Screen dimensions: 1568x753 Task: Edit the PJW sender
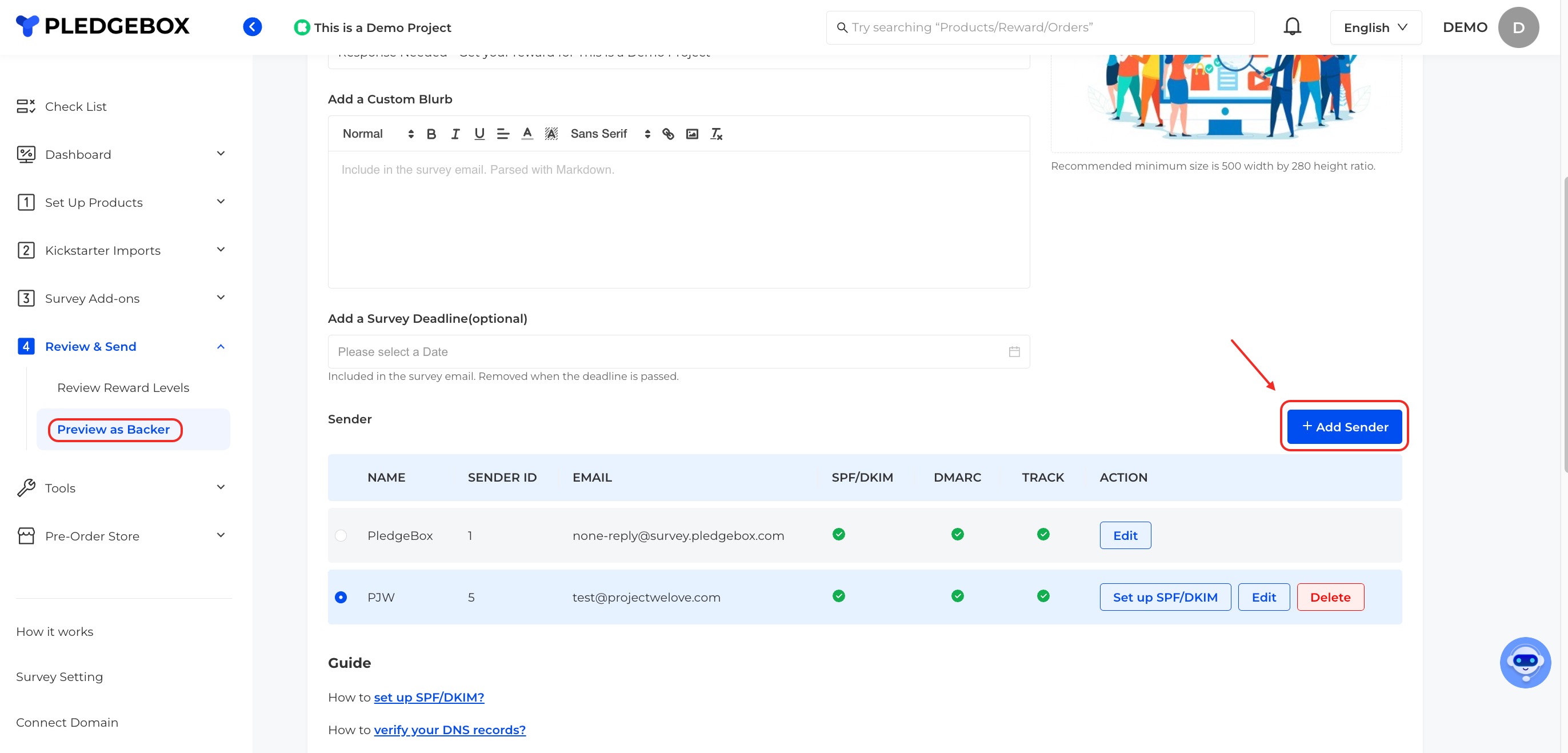point(1263,597)
